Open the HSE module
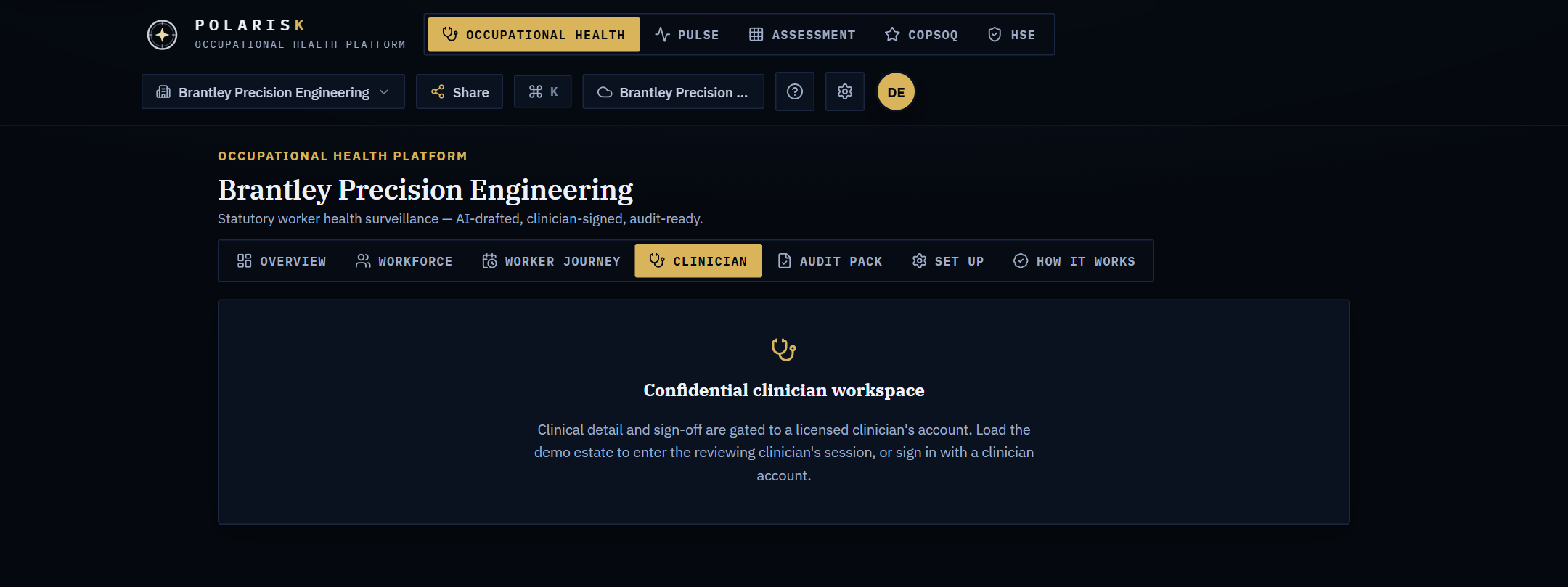The image size is (1568, 587). point(1012,35)
